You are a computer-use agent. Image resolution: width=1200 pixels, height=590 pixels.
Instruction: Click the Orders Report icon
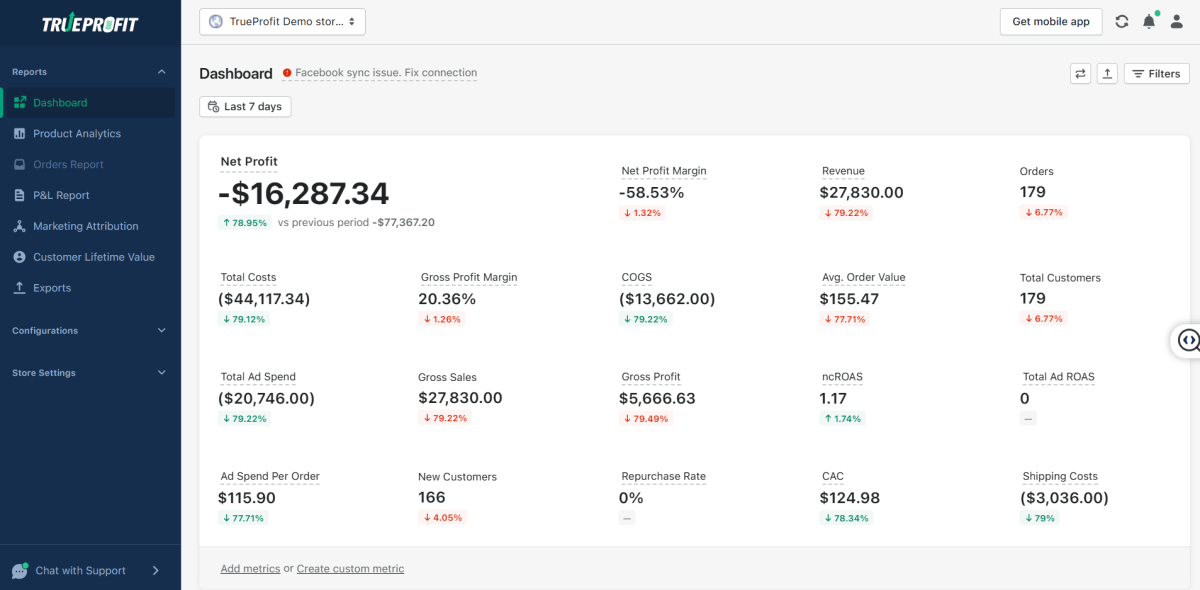[20, 164]
